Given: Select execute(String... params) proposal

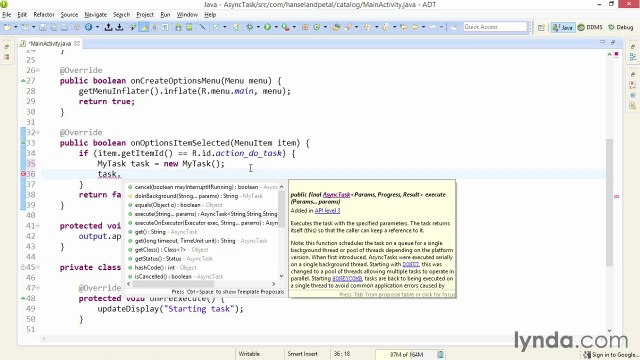Looking at the screenshot, I should tap(202, 214).
